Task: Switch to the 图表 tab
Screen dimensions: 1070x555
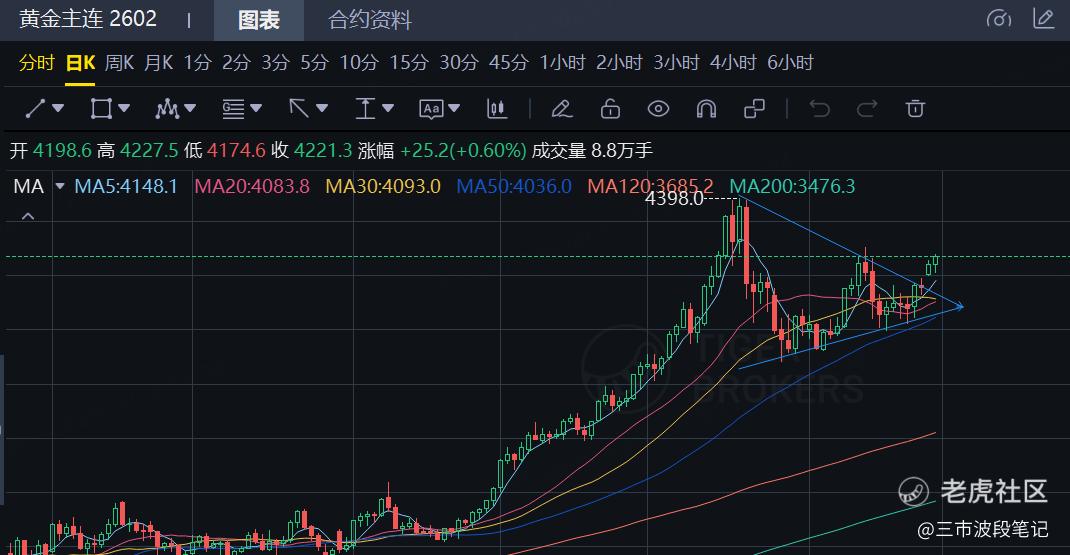Action: pos(259,20)
